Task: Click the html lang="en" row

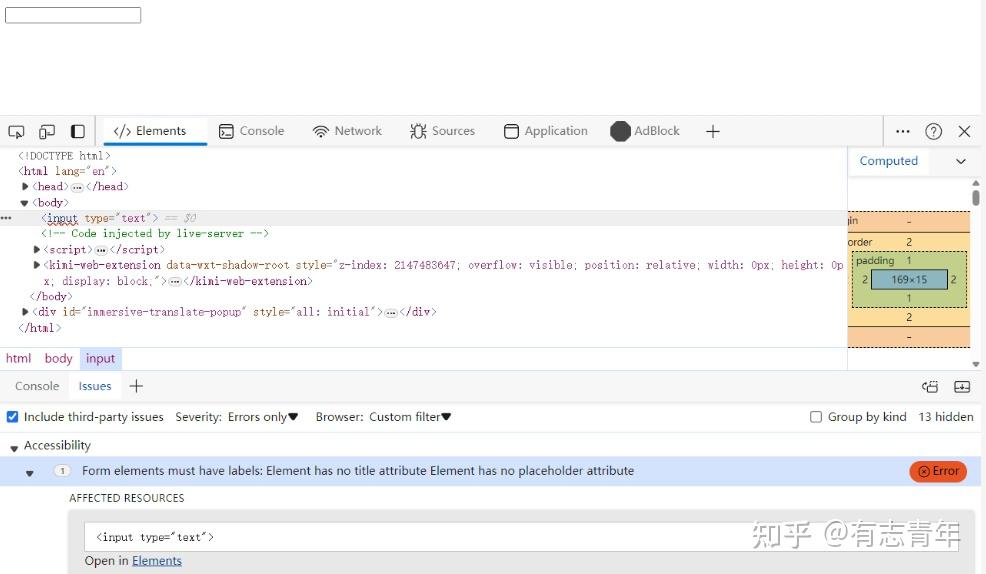Action: 67,171
